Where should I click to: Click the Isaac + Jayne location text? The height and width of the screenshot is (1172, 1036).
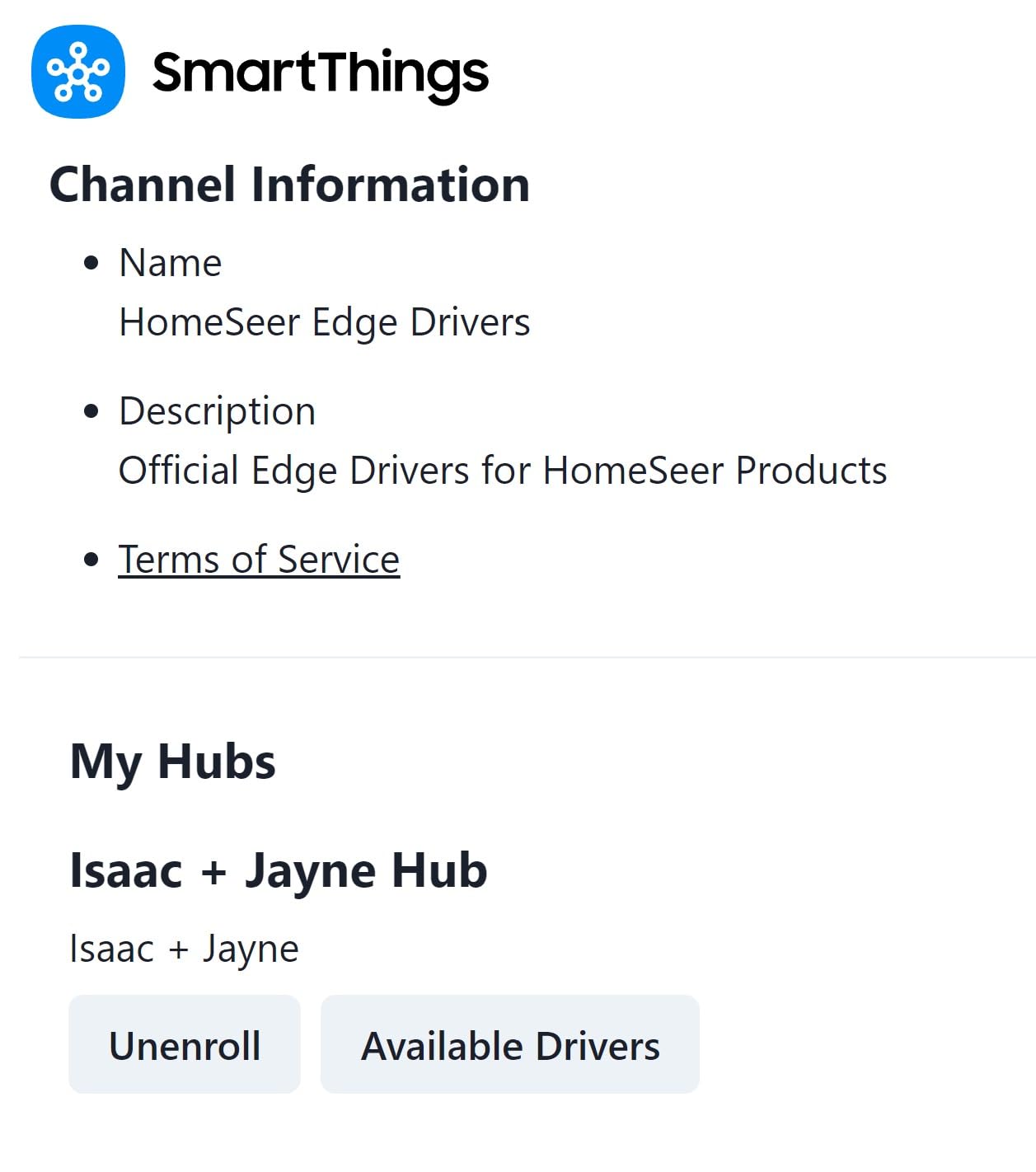click(184, 949)
